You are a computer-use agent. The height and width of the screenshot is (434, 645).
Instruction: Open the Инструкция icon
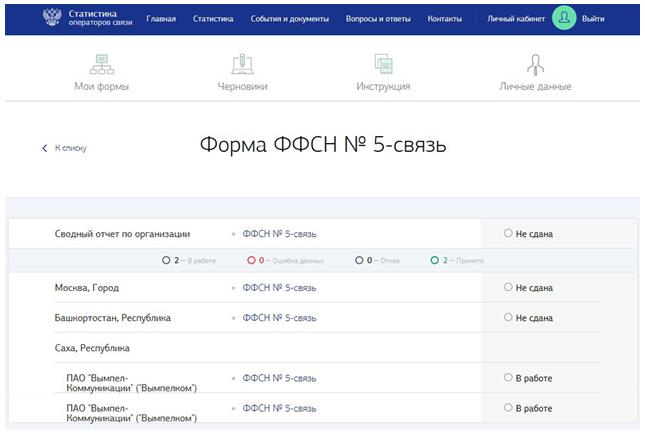pos(383,65)
